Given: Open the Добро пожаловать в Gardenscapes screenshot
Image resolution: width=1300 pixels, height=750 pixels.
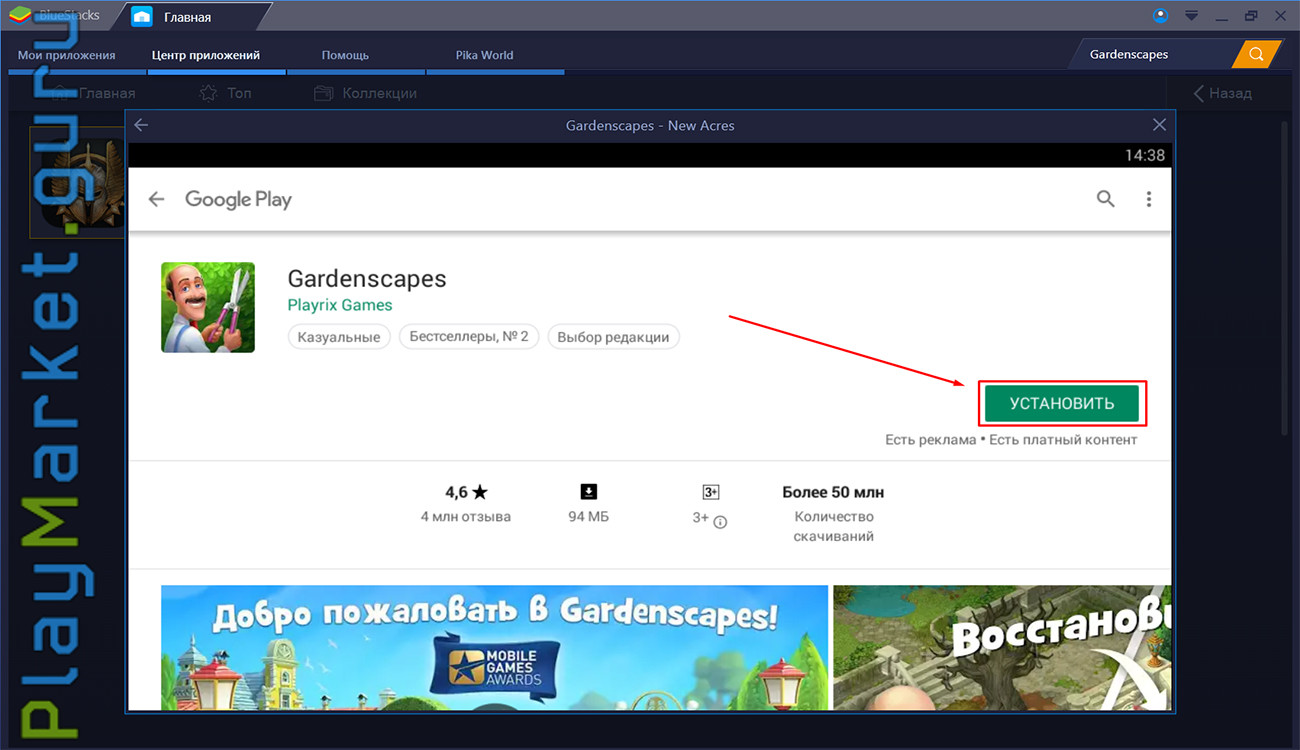Looking at the screenshot, I should 494,647.
